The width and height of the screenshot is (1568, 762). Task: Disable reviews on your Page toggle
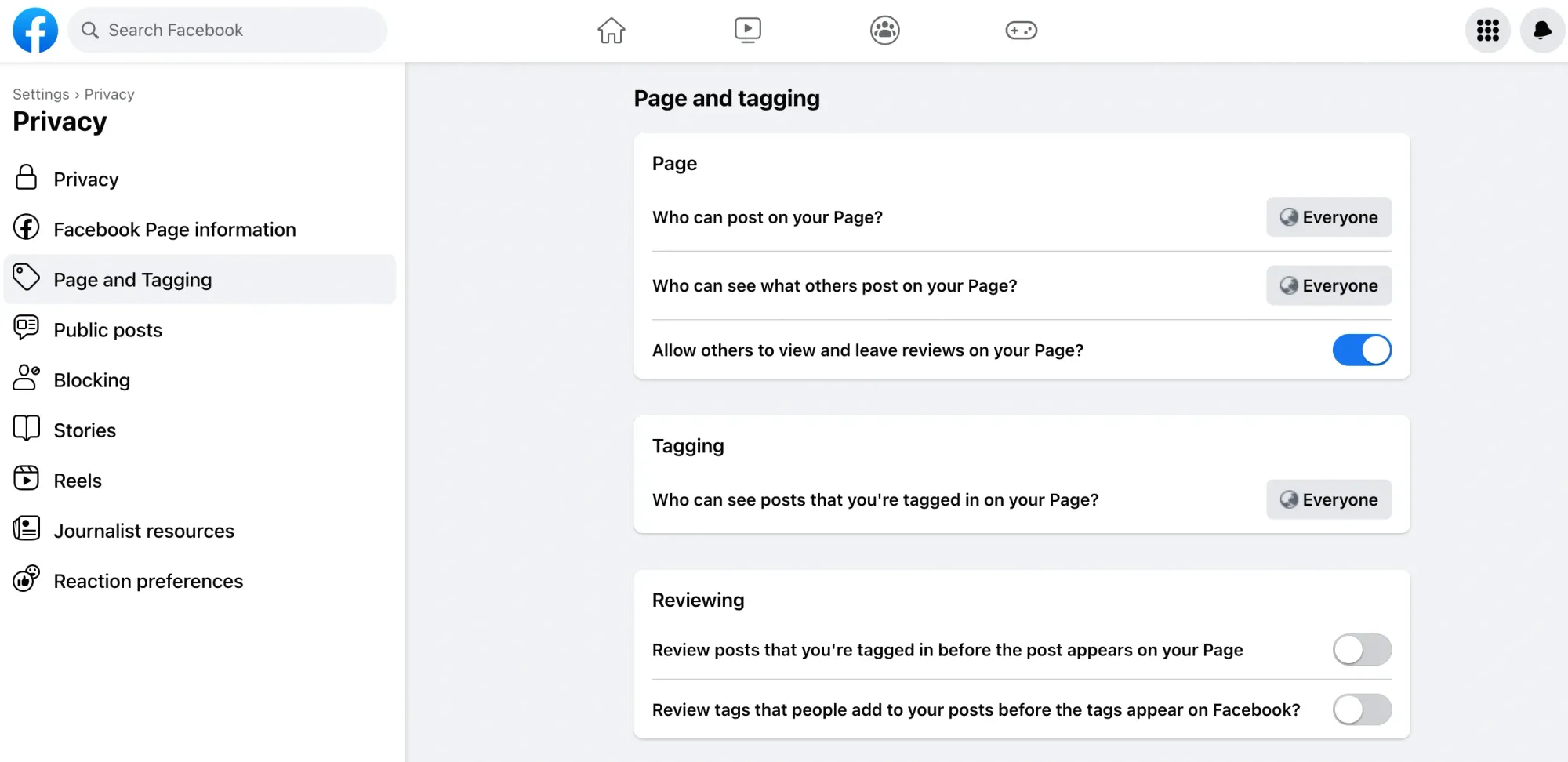[x=1362, y=350]
